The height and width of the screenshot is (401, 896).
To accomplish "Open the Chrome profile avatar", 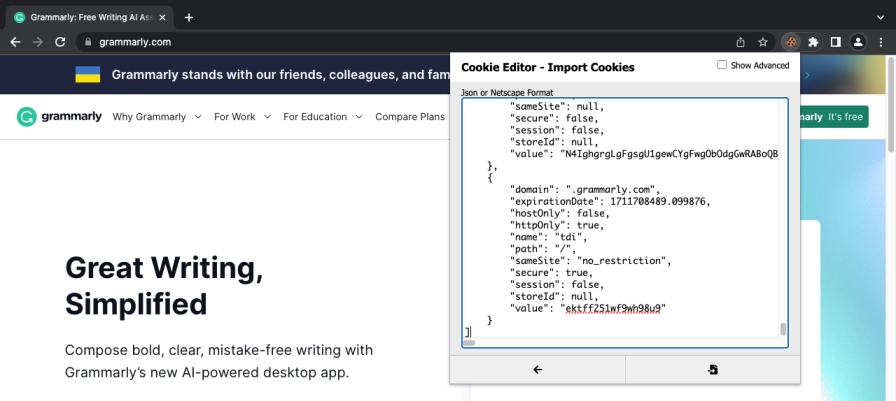I will 858,42.
